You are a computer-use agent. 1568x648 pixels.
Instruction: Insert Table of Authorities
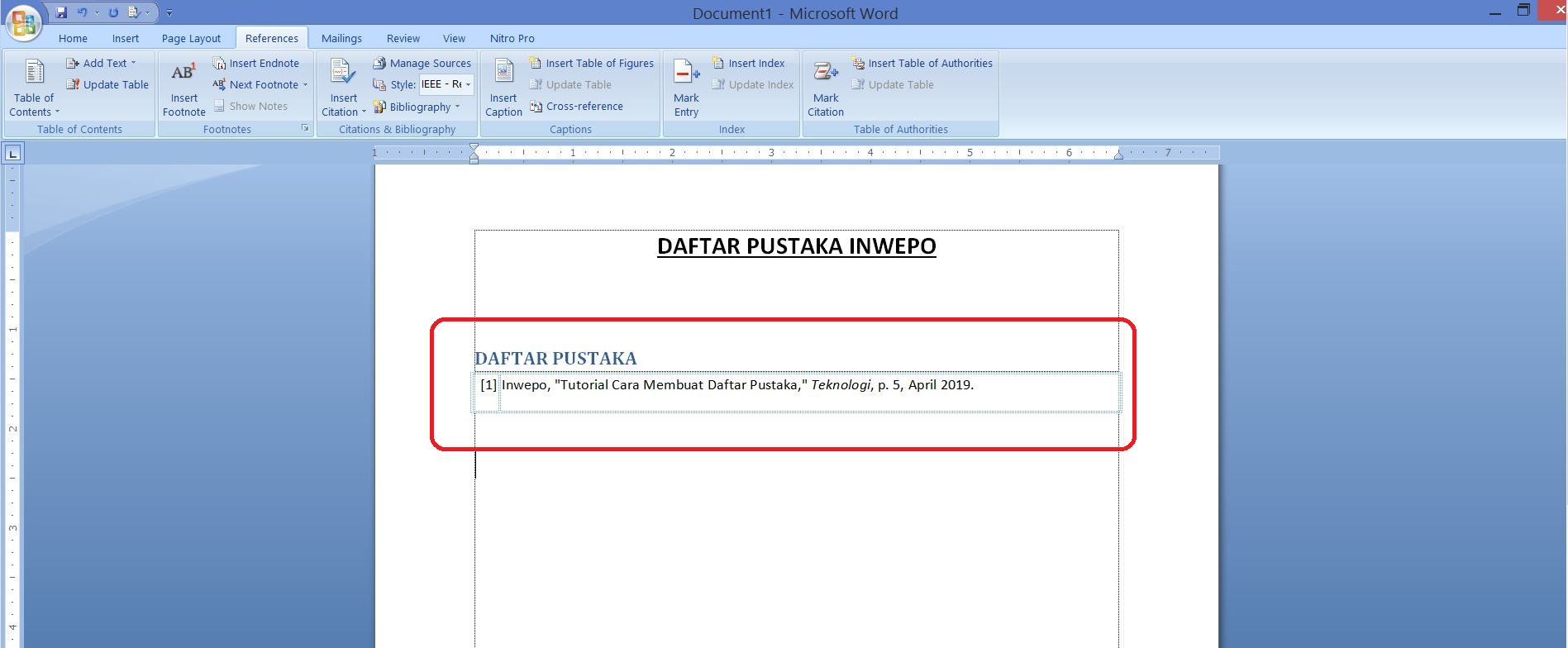(x=922, y=63)
